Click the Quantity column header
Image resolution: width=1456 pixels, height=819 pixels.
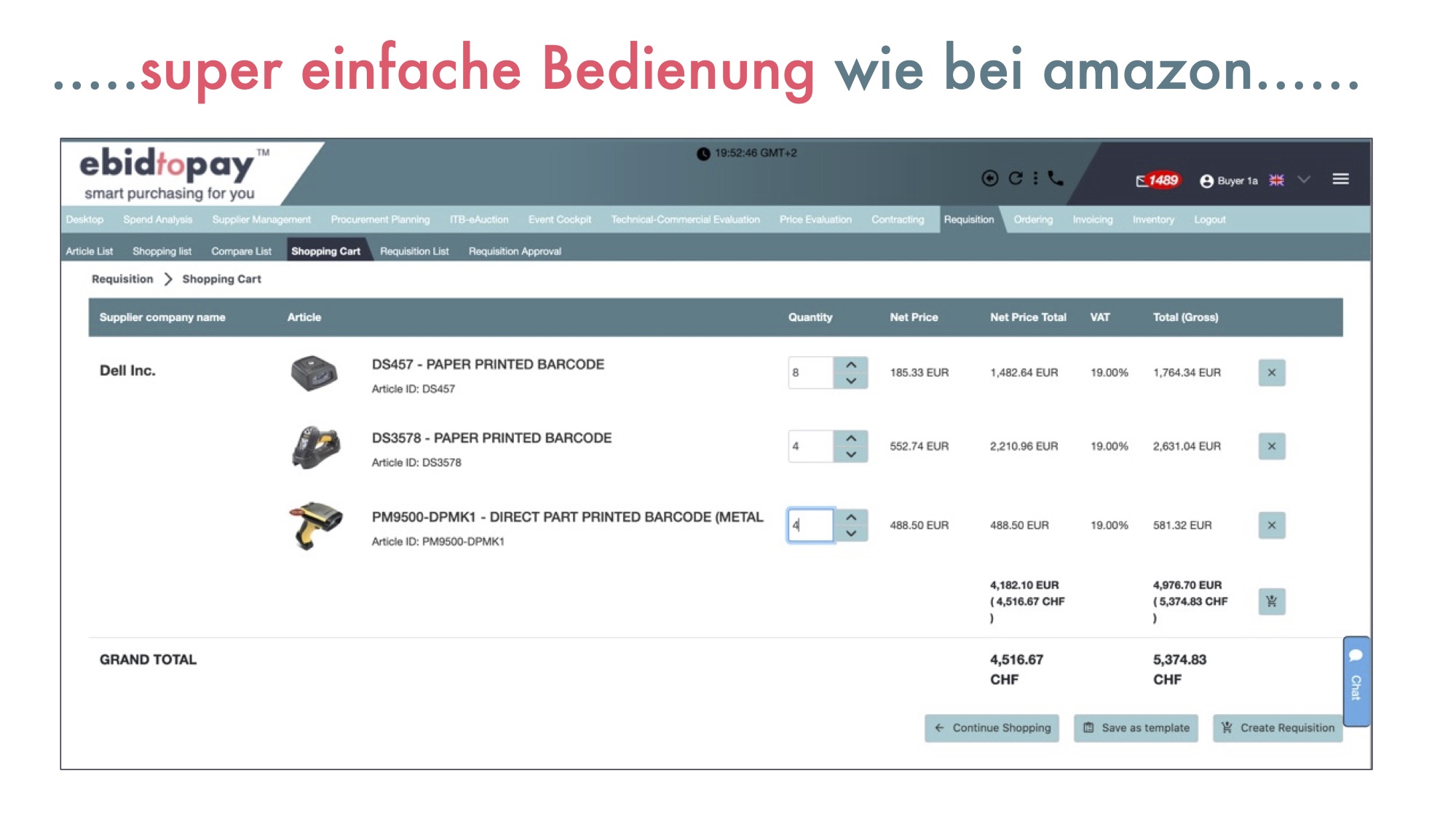(810, 317)
